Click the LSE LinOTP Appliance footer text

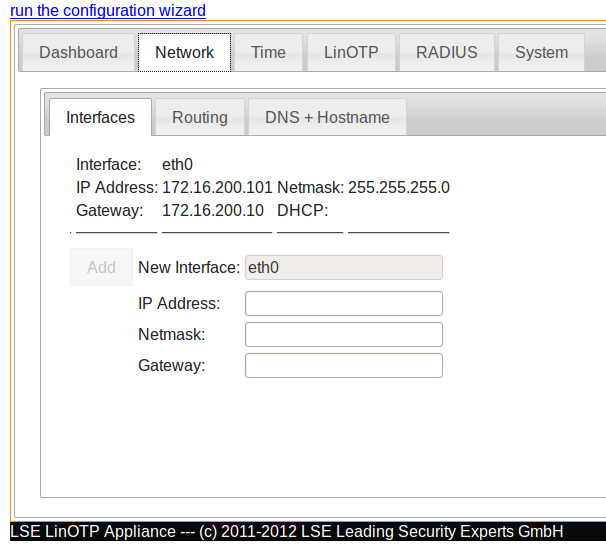(287, 532)
